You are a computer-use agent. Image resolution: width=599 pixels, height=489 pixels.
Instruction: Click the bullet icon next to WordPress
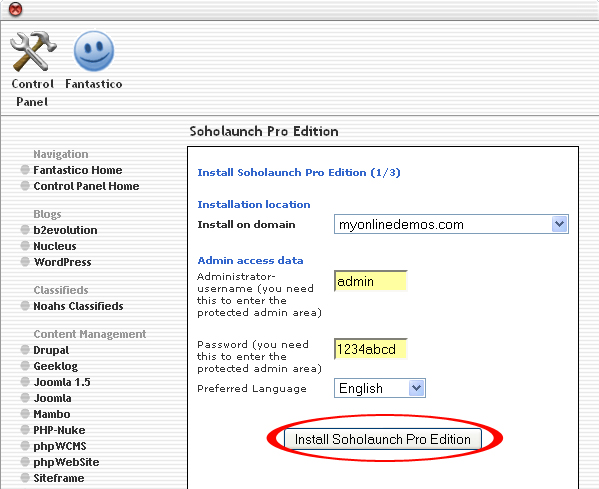point(25,262)
